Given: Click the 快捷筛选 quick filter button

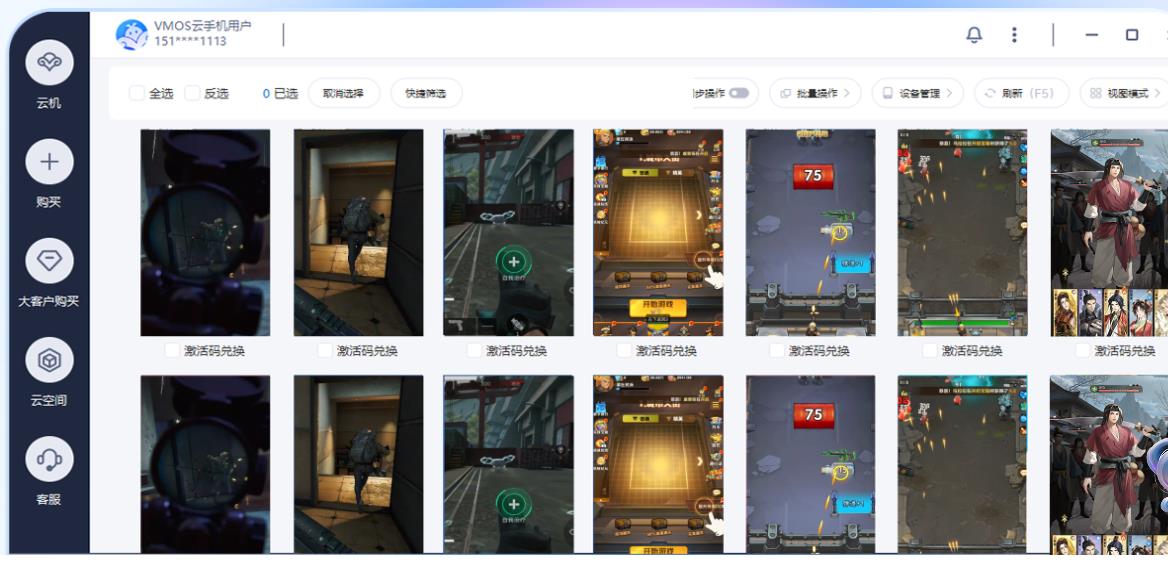Looking at the screenshot, I should [x=426, y=94].
